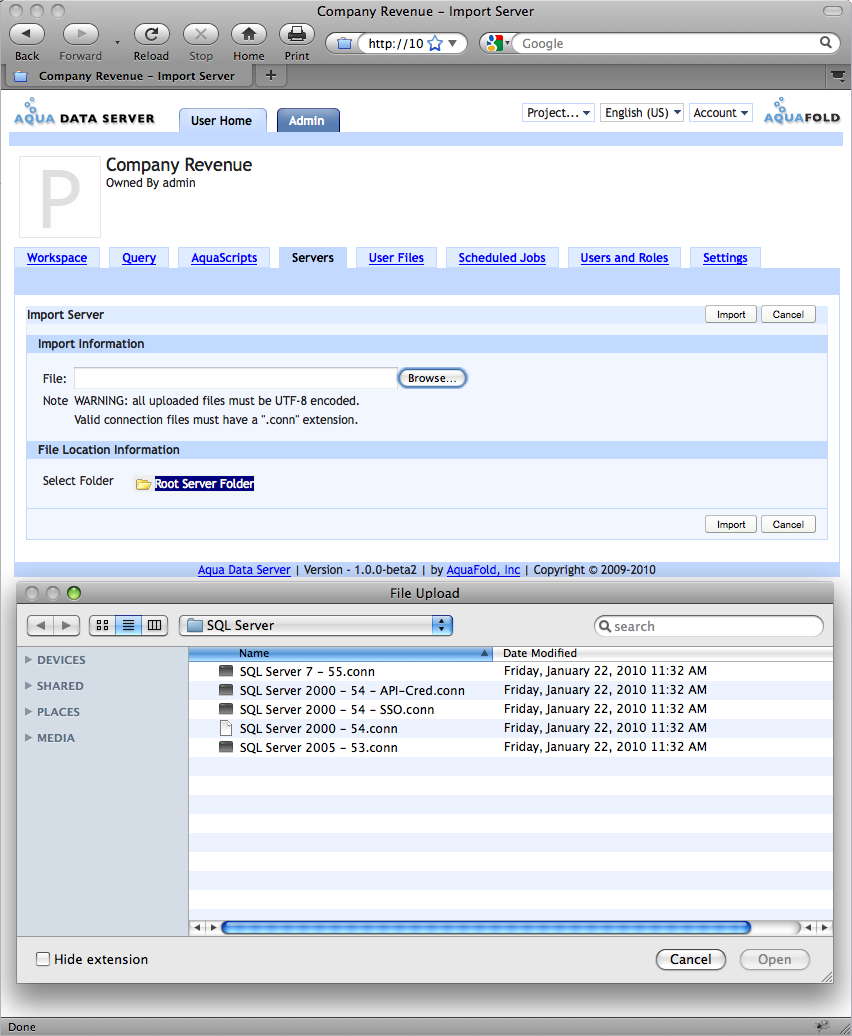Click right scroll arrow of file list
The image size is (852, 1036).
[x=824, y=928]
